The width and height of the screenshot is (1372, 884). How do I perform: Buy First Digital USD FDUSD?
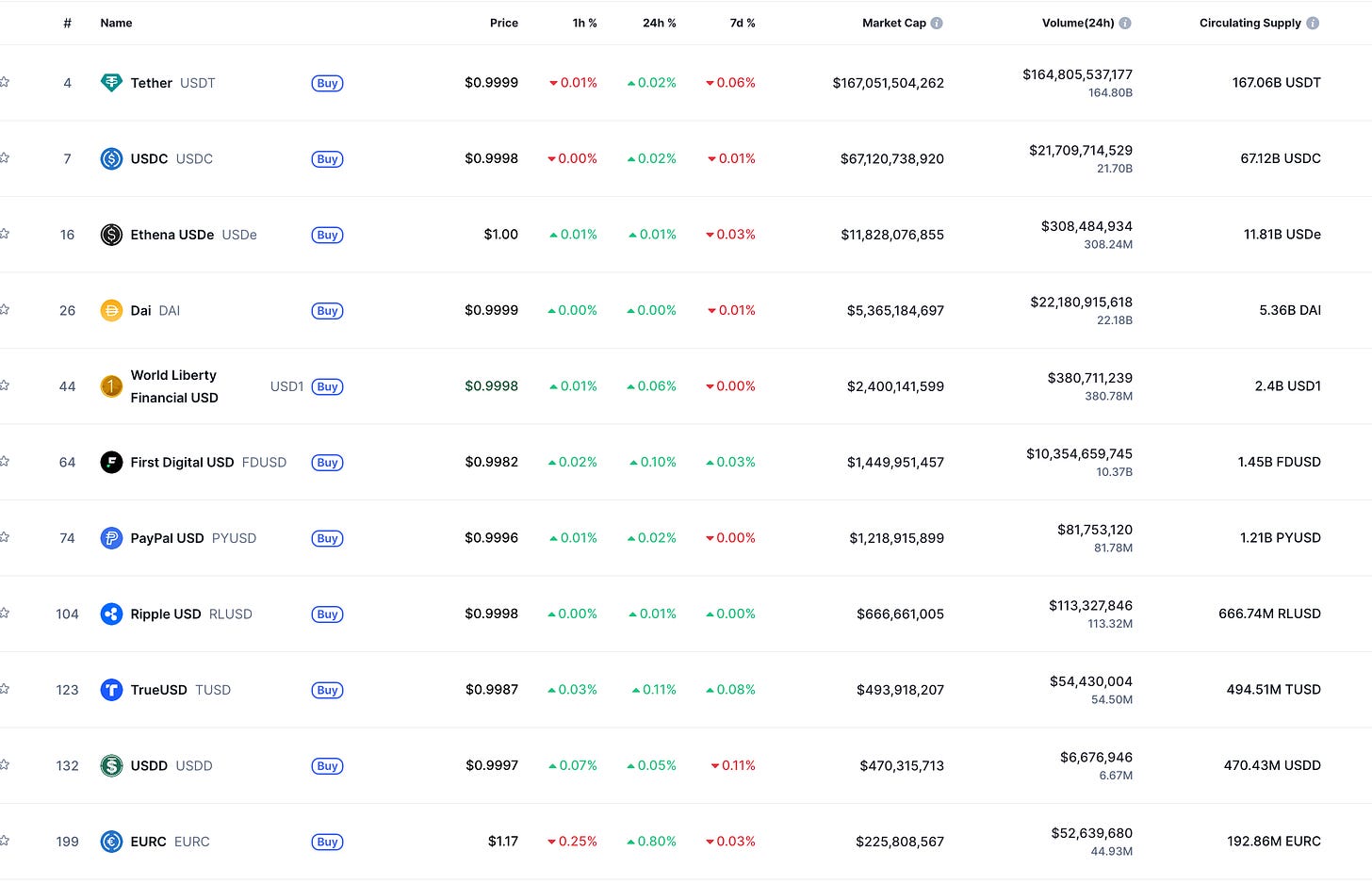pos(327,463)
